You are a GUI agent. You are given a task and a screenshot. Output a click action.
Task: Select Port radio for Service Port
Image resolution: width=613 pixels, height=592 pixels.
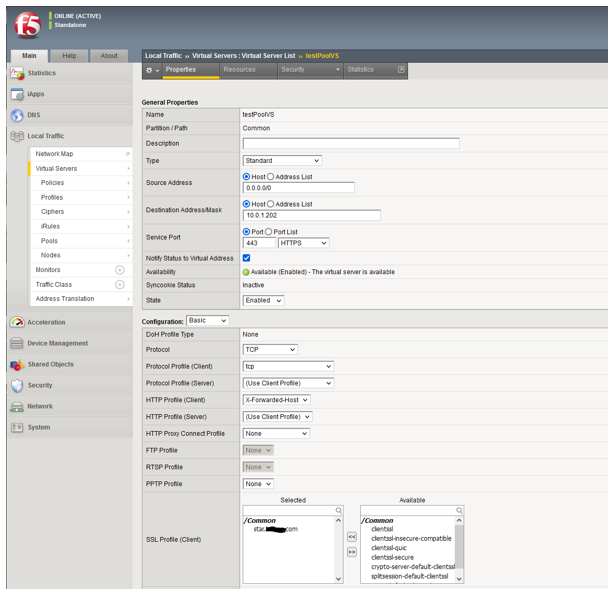(246, 232)
